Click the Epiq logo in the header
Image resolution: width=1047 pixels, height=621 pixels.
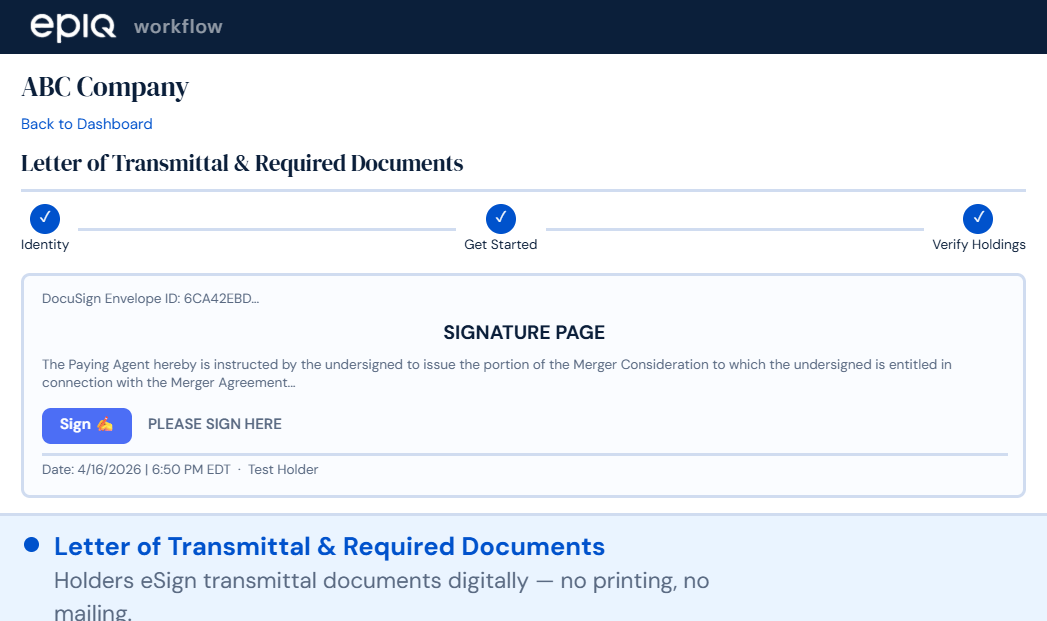click(x=73, y=27)
